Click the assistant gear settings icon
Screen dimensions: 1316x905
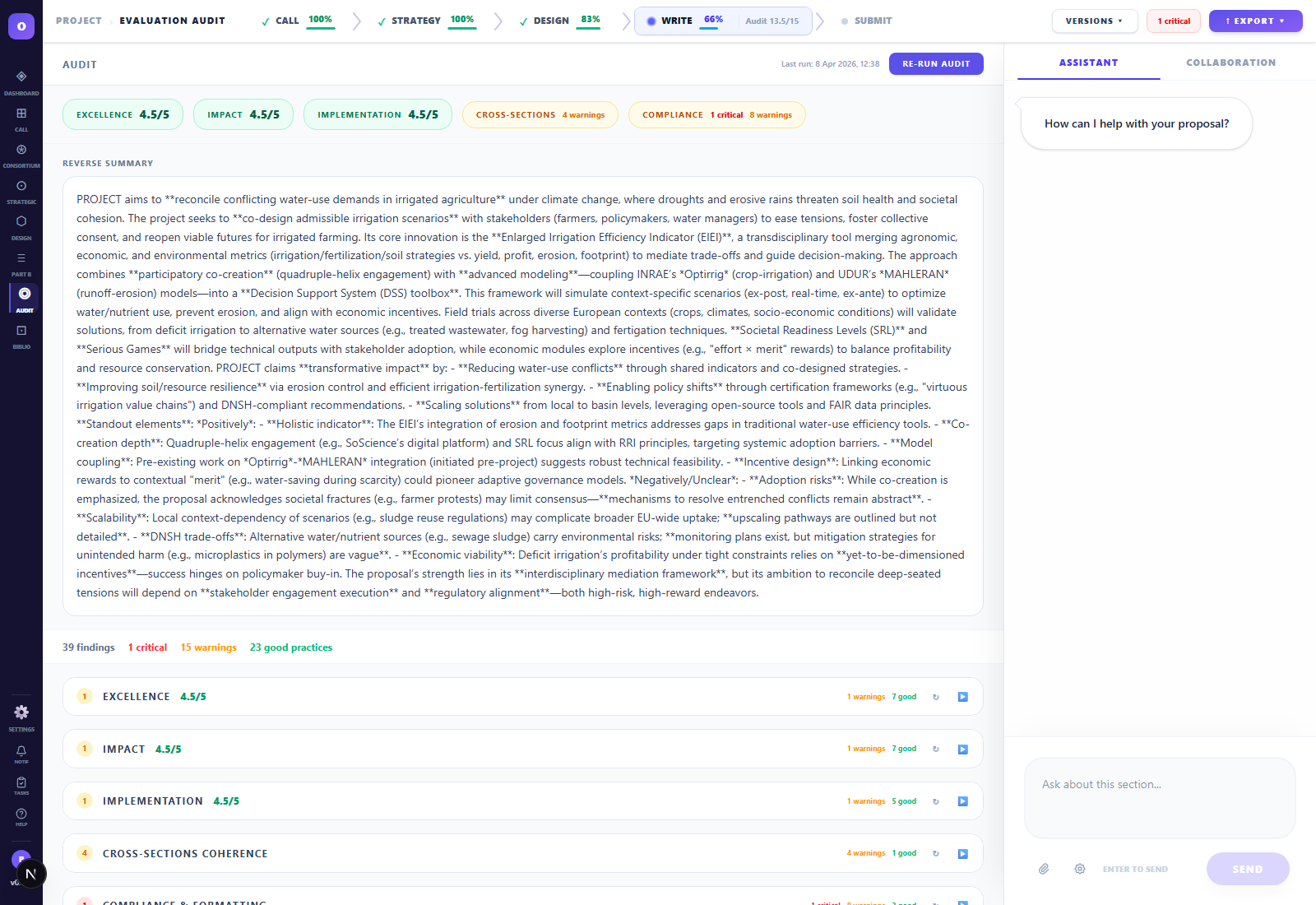pos(1080,869)
